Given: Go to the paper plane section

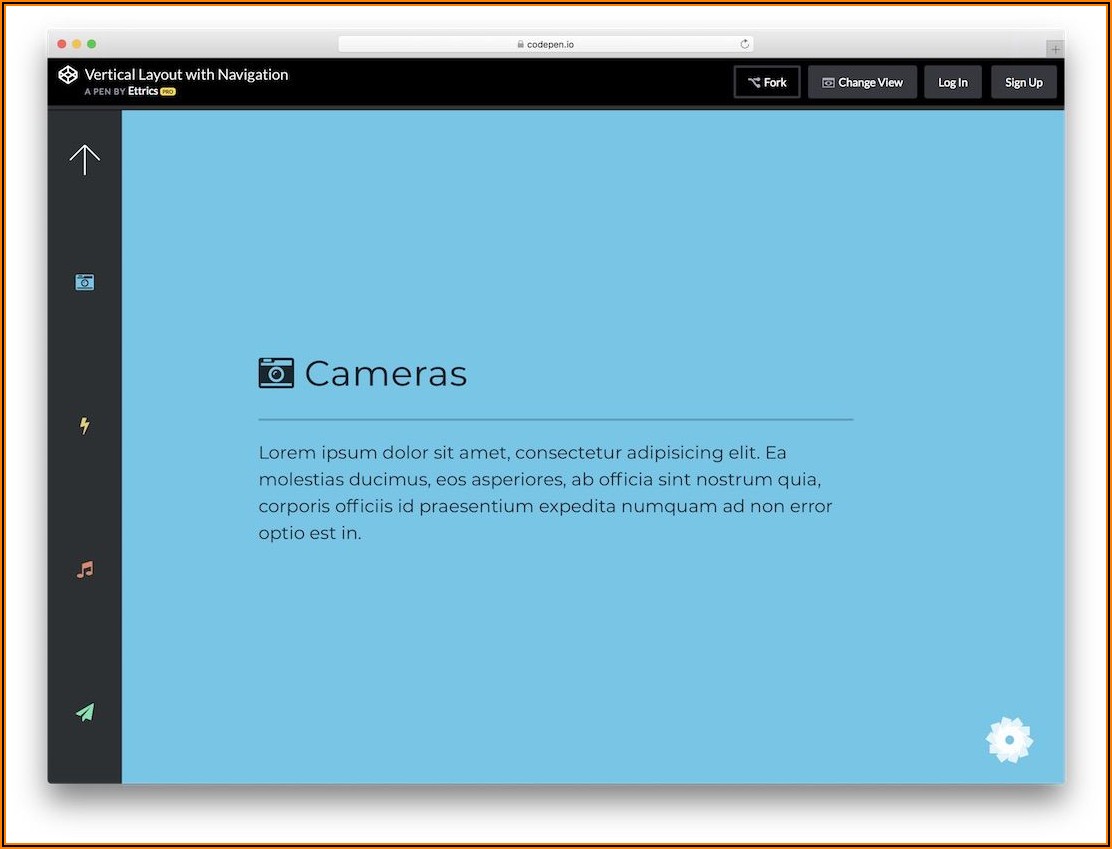Looking at the screenshot, I should pyautogui.click(x=85, y=713).
